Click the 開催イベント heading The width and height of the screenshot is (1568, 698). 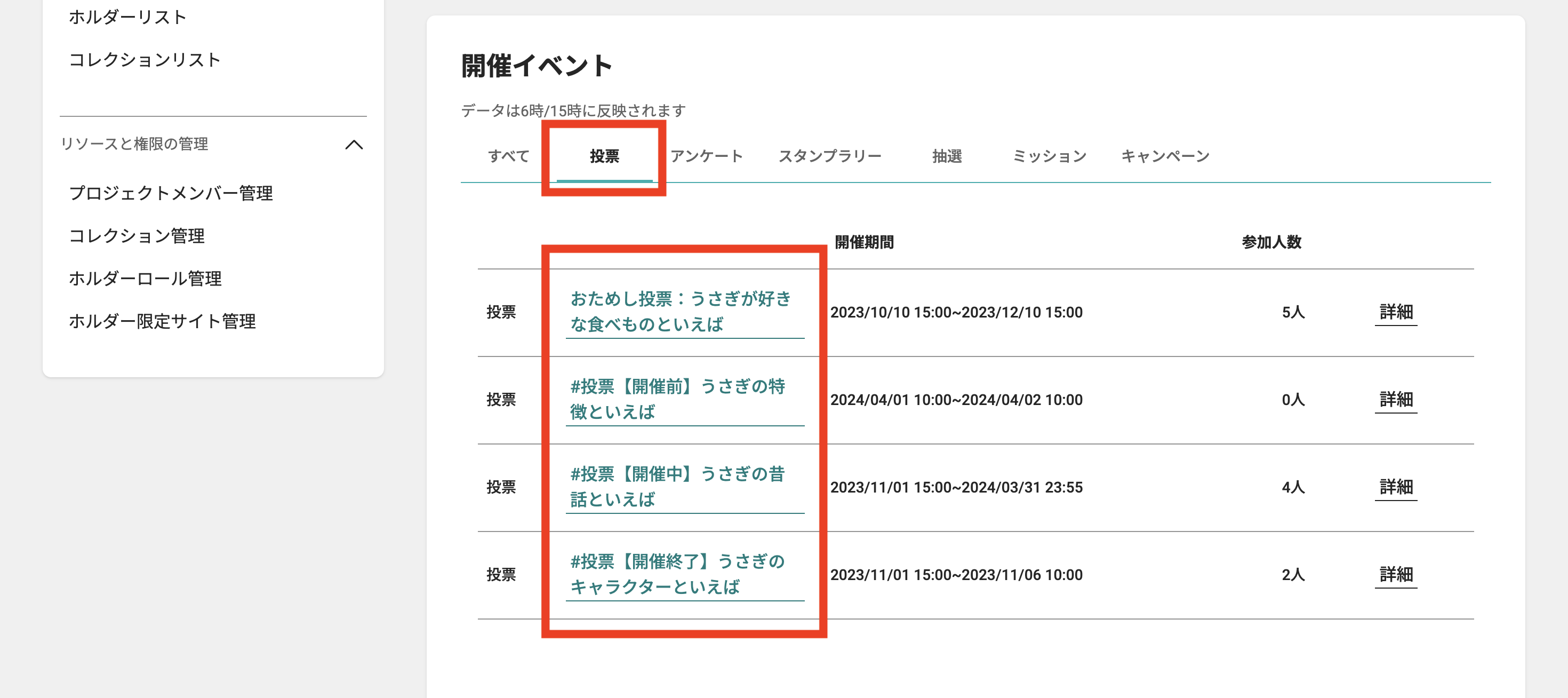coord(536,66)
